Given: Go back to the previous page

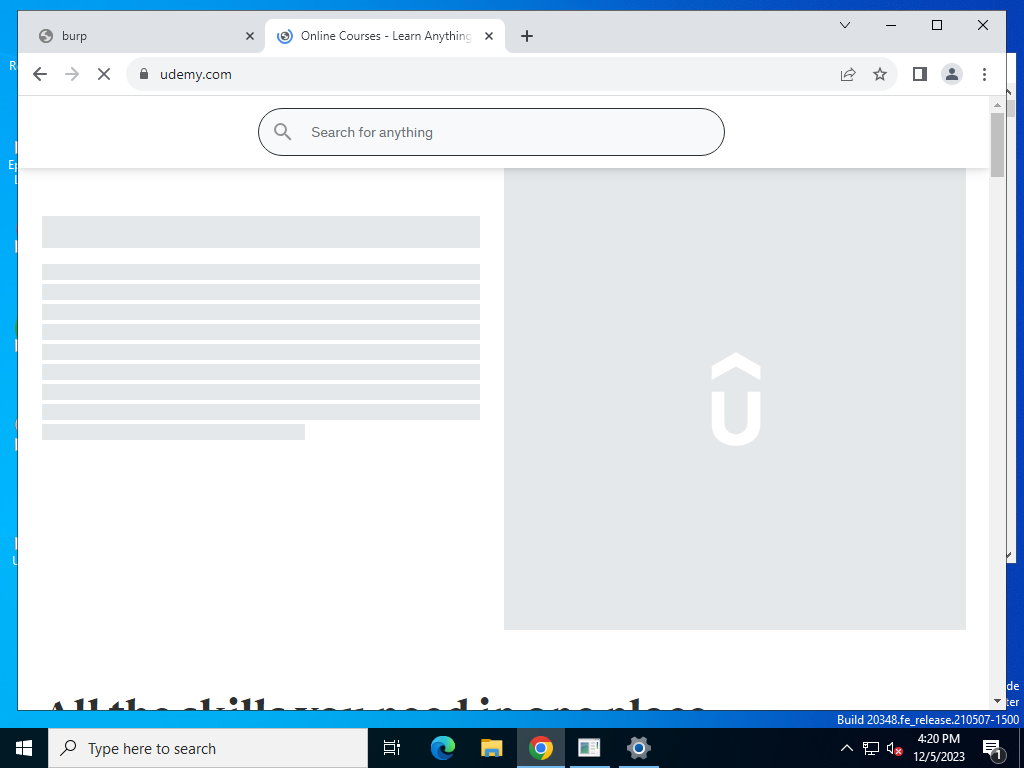Looking at the screenshot, I should [40, 74].
